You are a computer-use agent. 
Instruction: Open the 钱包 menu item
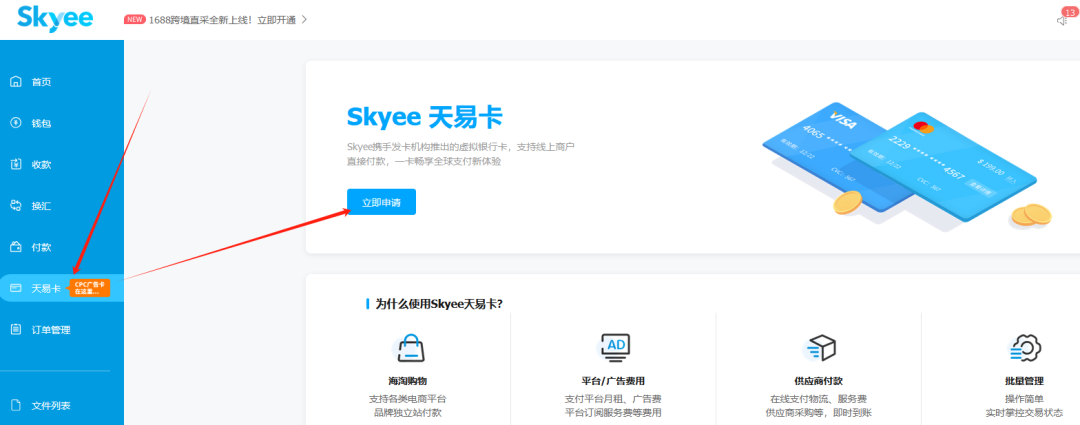(41, 123)
